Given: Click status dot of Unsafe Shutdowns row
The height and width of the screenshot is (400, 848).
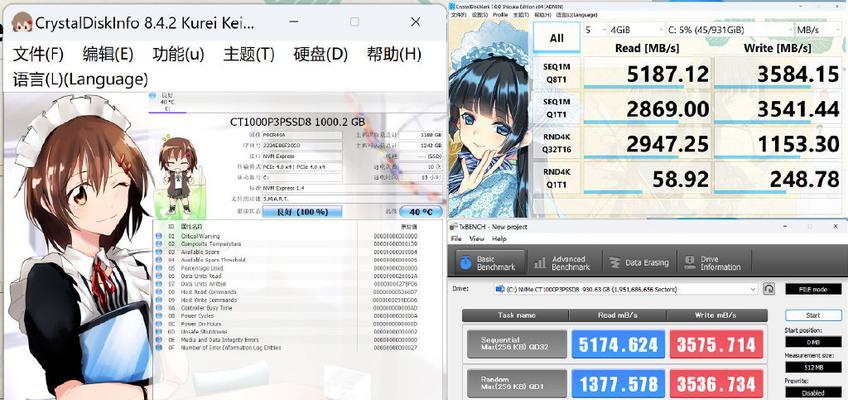Looking at the screenshot, I should click(x=159, y=332).
